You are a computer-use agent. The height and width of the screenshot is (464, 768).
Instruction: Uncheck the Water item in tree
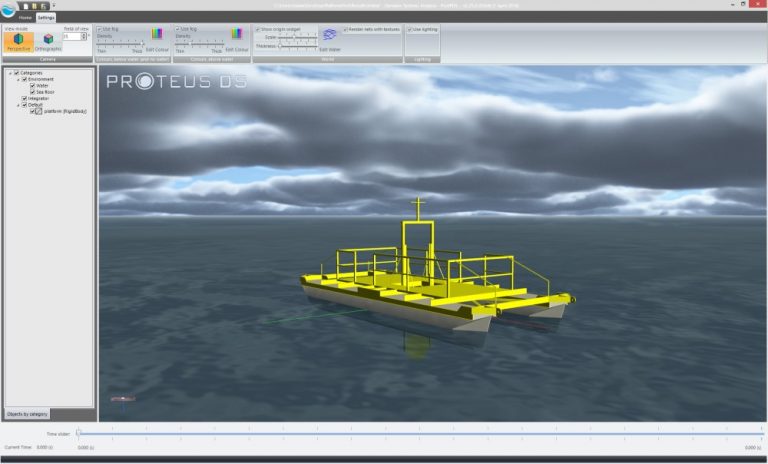[33, 86]
